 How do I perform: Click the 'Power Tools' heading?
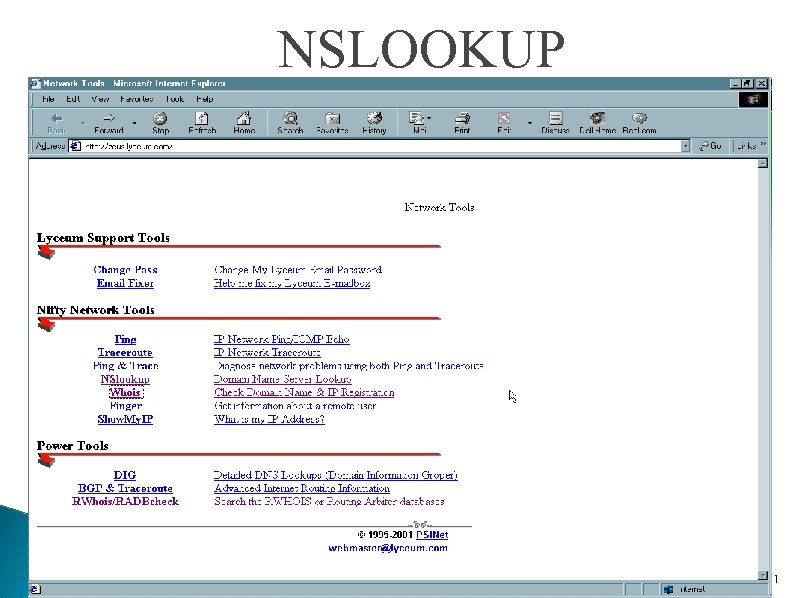[x=72, y=446]
